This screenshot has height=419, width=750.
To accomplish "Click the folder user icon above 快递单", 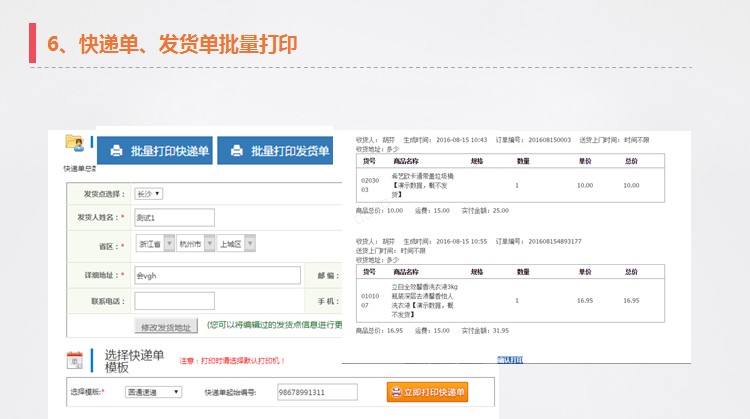I will [74, 142].
